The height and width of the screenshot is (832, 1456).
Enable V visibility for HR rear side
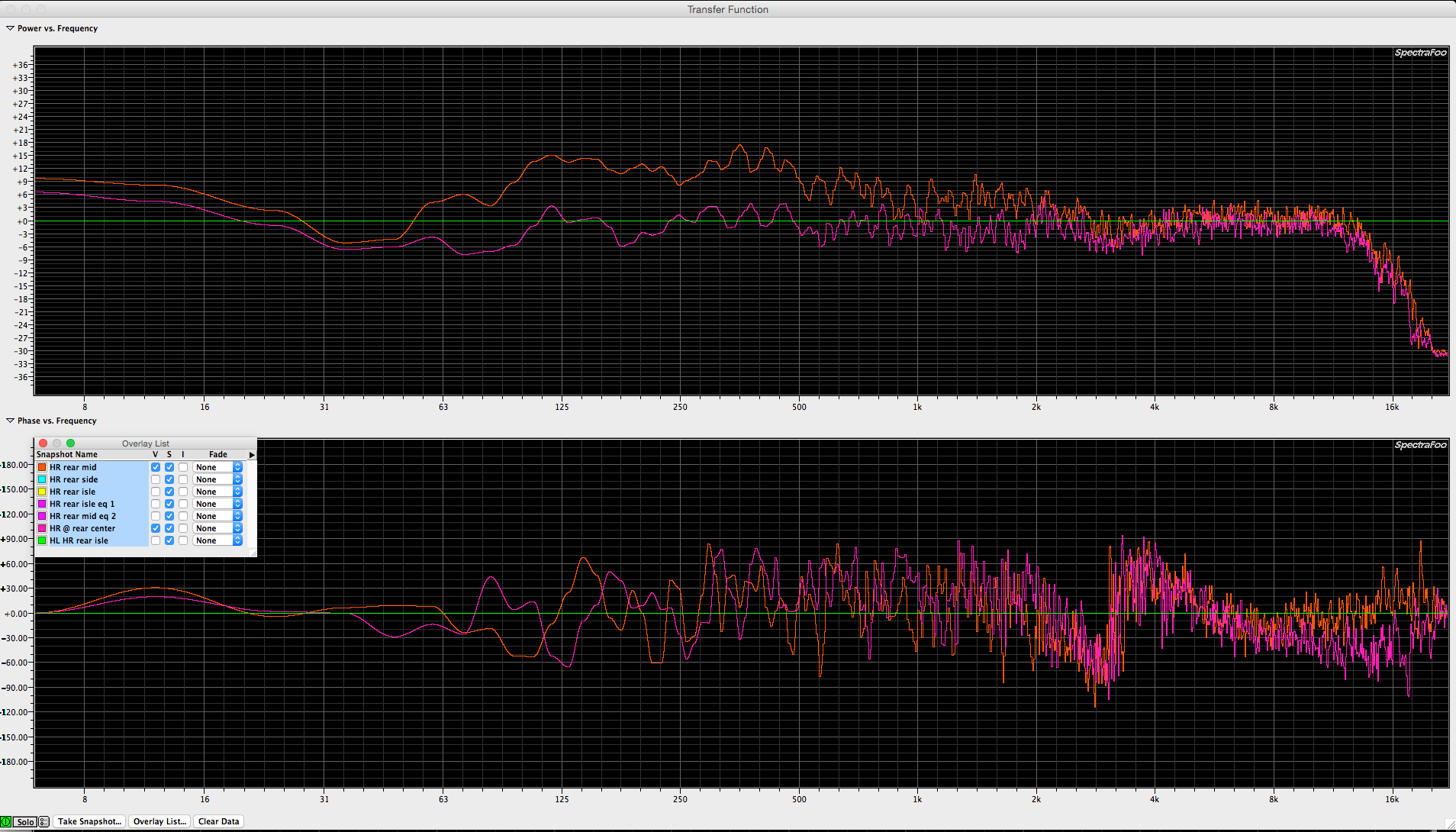point(156,479)
